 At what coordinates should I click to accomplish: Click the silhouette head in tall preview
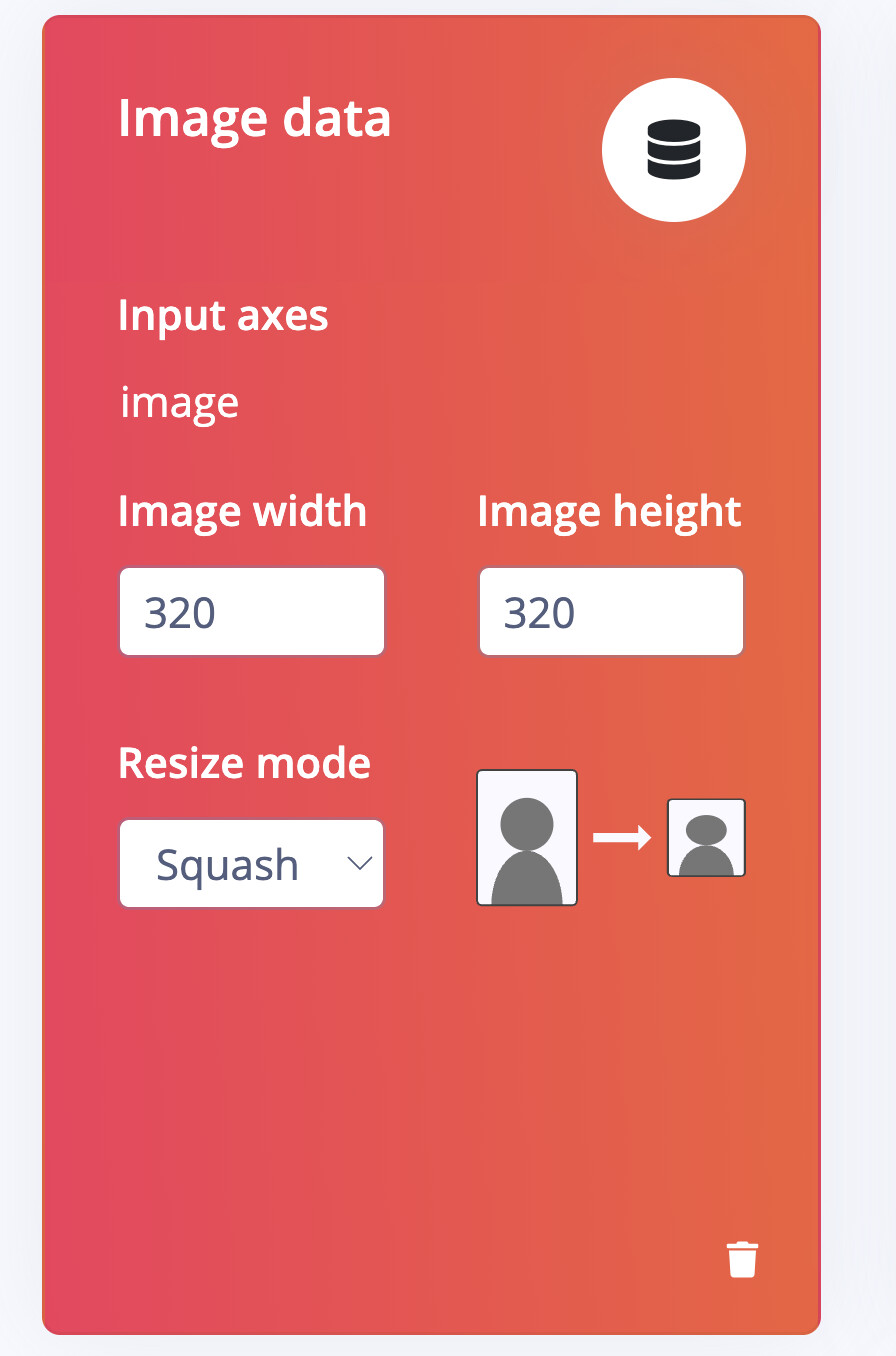click(x=527, y=823)
